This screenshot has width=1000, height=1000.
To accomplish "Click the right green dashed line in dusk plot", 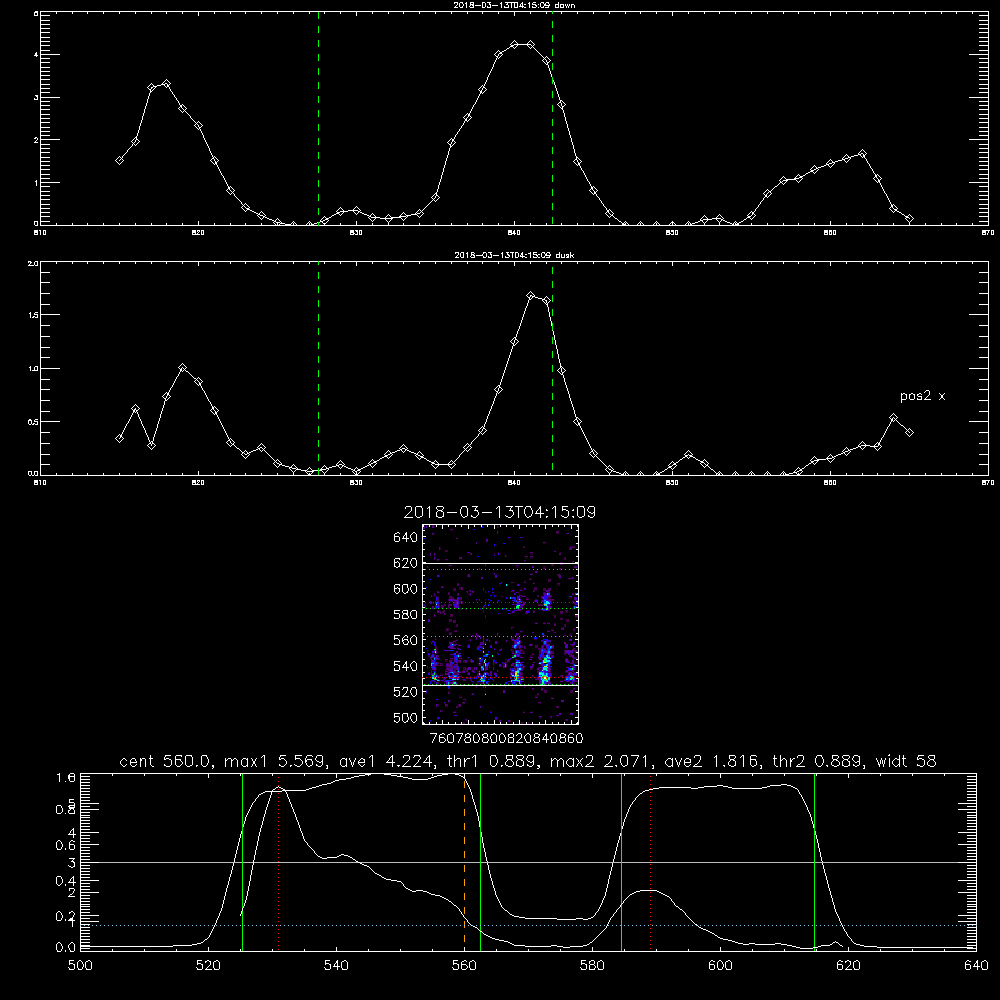I will (x=552, y=368).
